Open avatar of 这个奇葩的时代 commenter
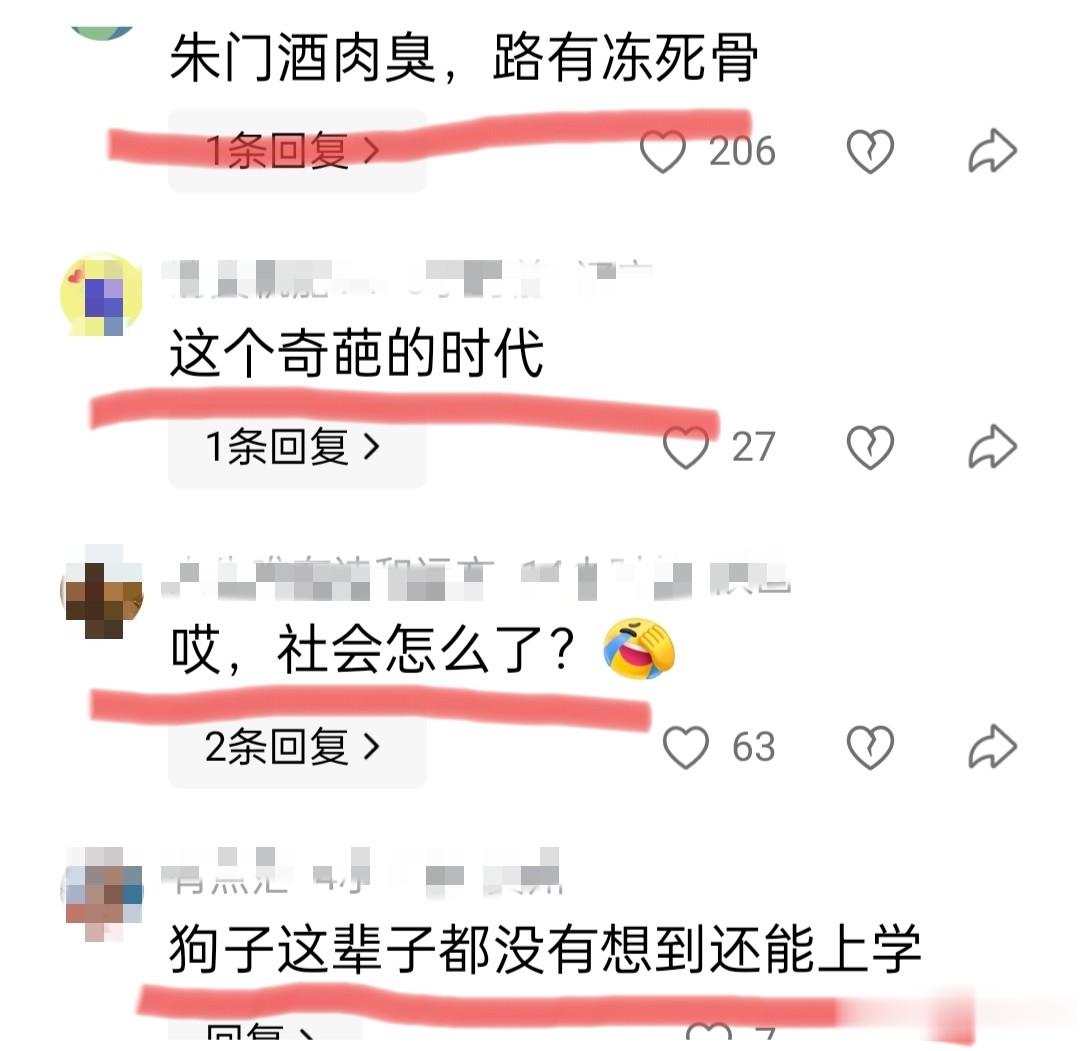1080x1051 pixels. coord(102,295)
